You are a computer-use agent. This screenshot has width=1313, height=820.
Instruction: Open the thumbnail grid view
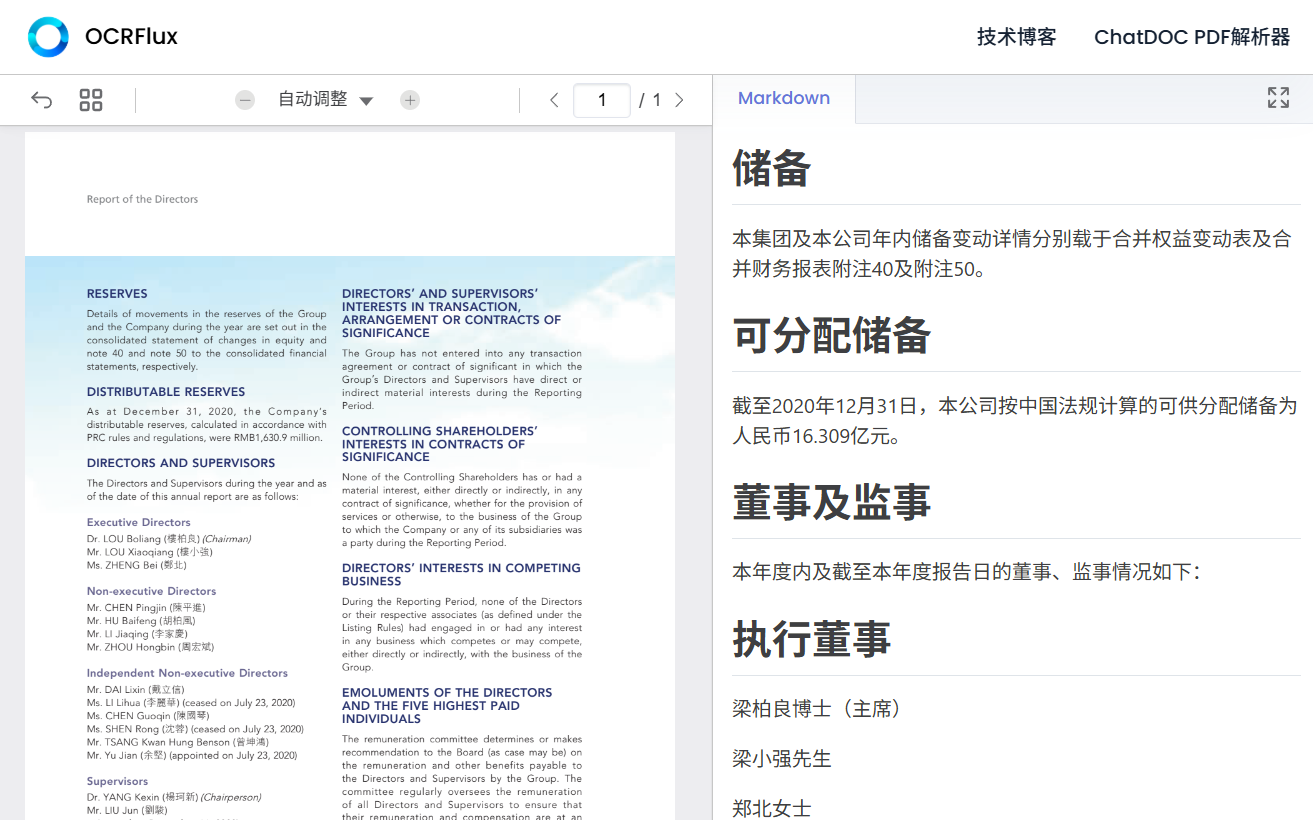91,100
